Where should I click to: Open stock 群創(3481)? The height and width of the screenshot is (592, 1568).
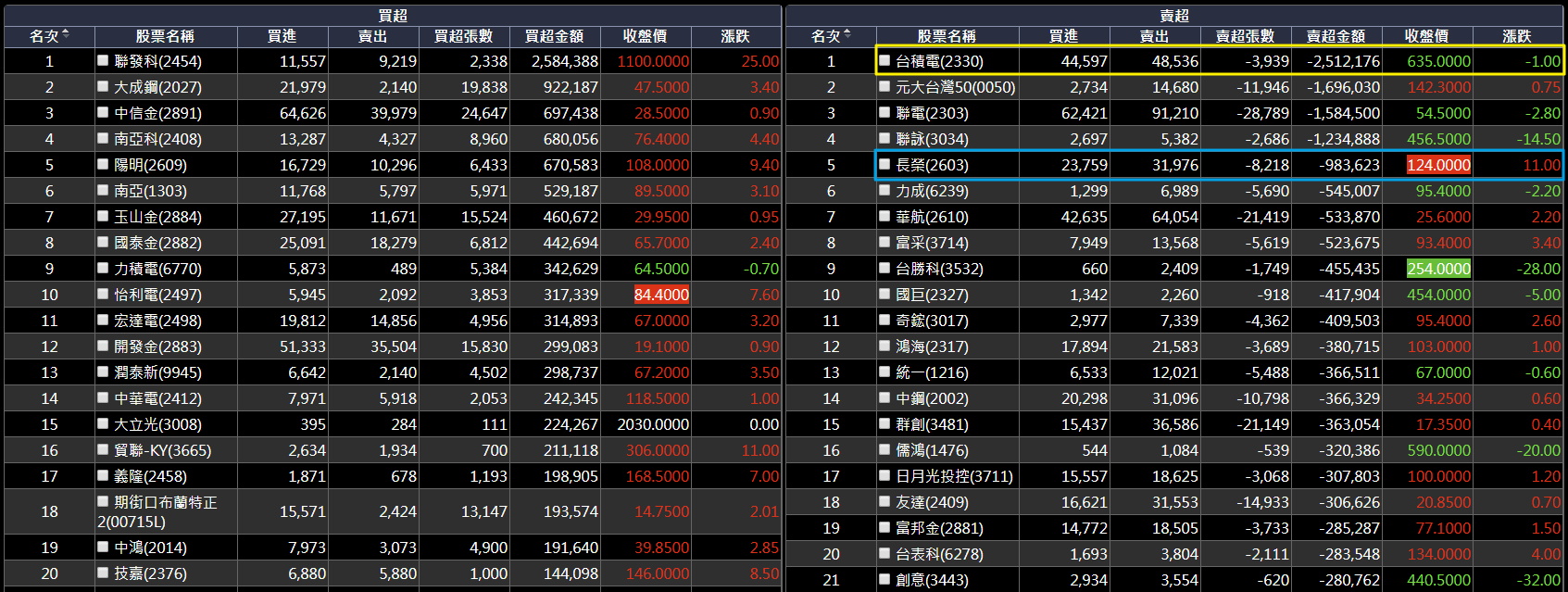tap(932, 424)
